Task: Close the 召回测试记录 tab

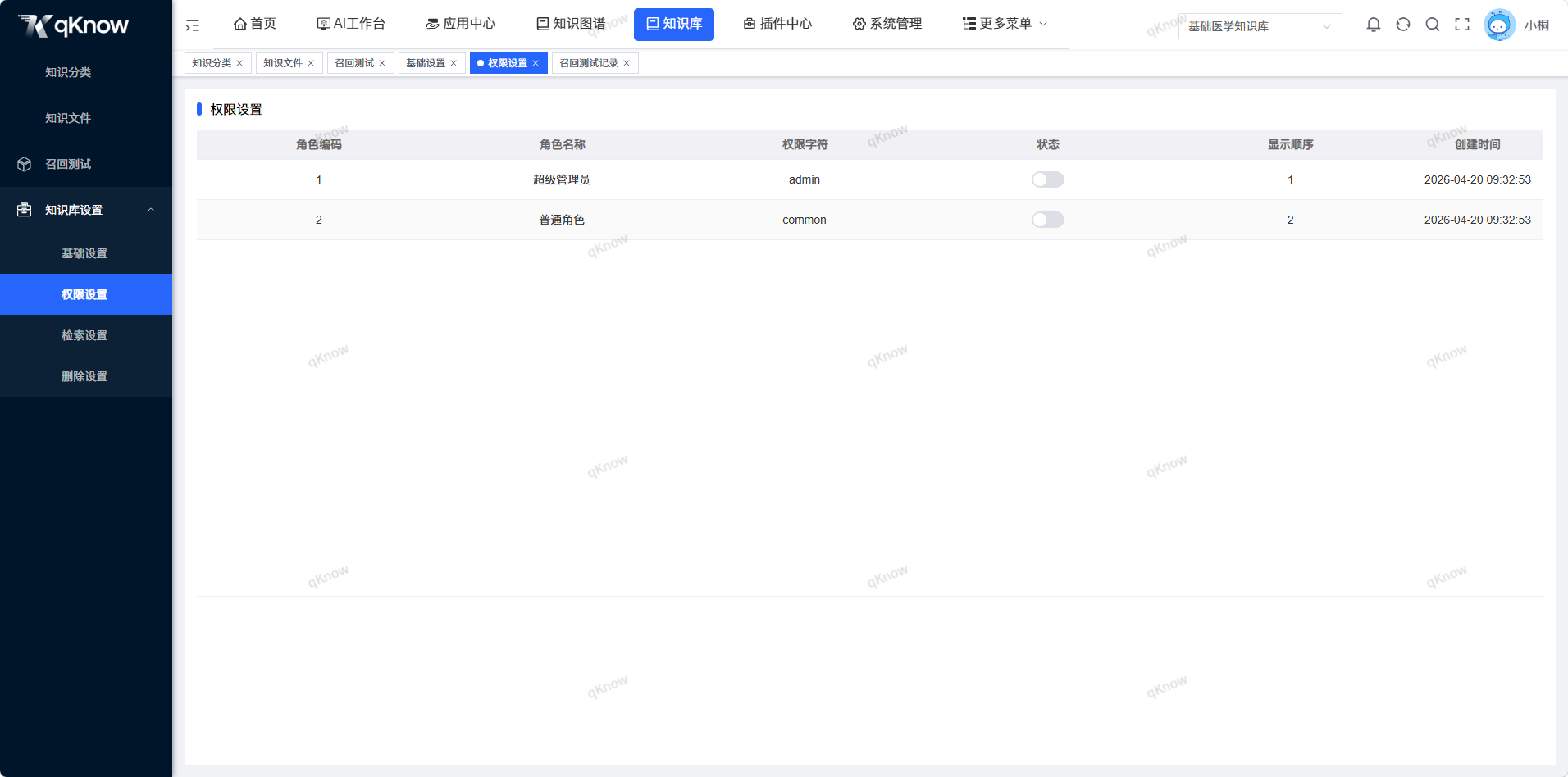Action: pos(627,63)
